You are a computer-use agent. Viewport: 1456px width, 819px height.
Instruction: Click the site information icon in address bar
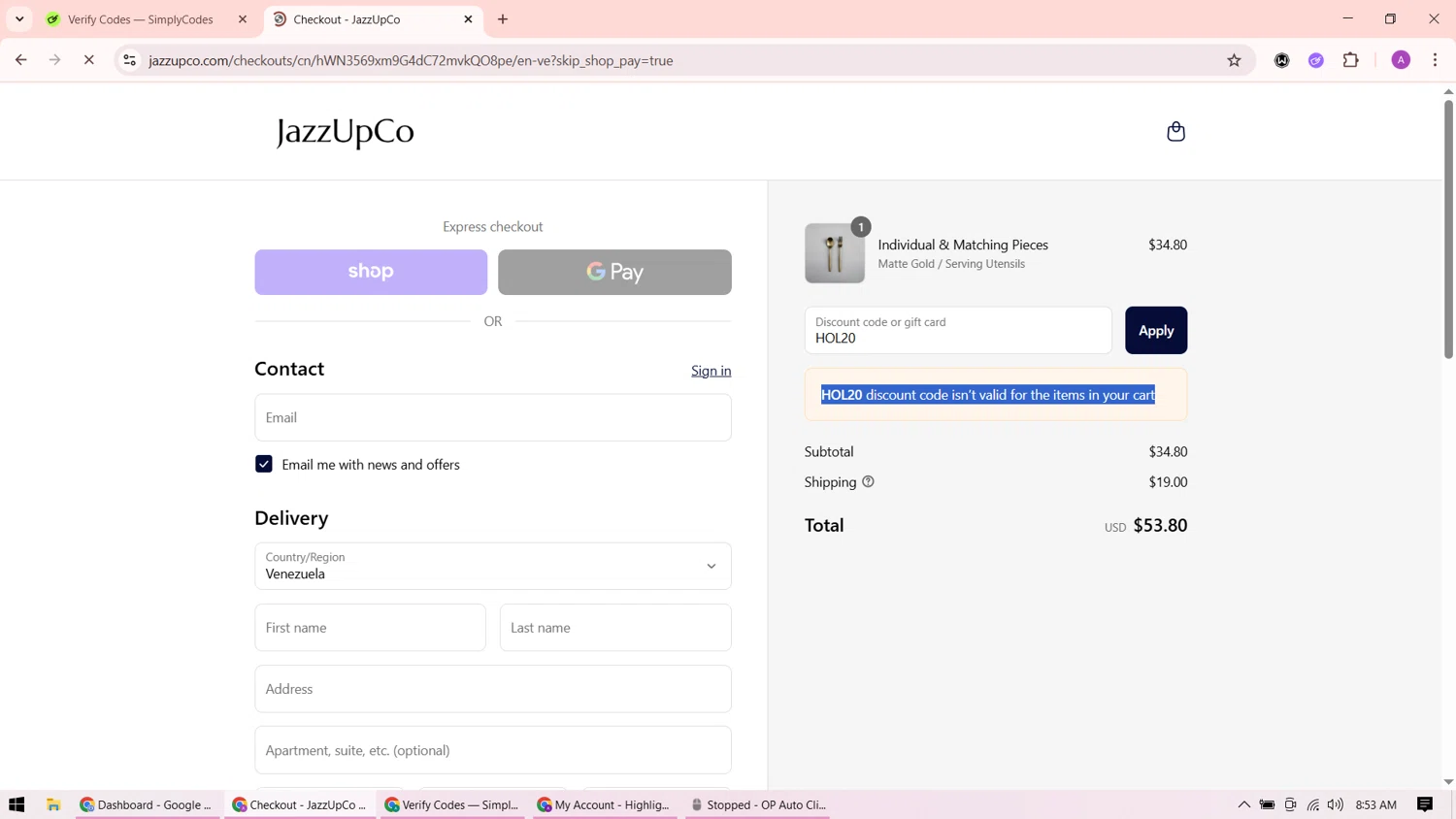[x=129, y=60]
